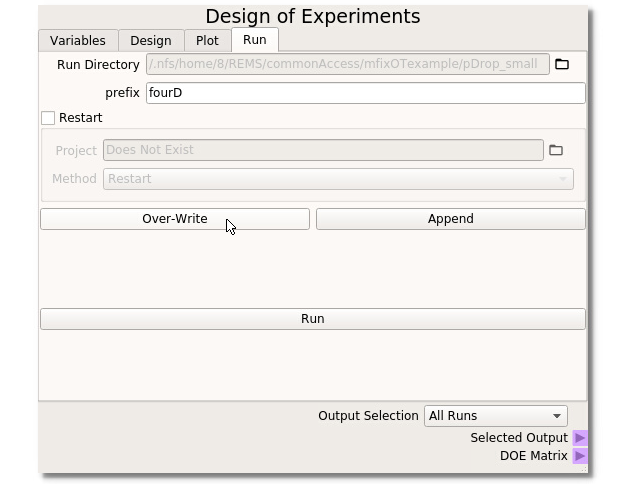Go to the Plot tab
The image size is (630, 484).
[x=207, y=41]
